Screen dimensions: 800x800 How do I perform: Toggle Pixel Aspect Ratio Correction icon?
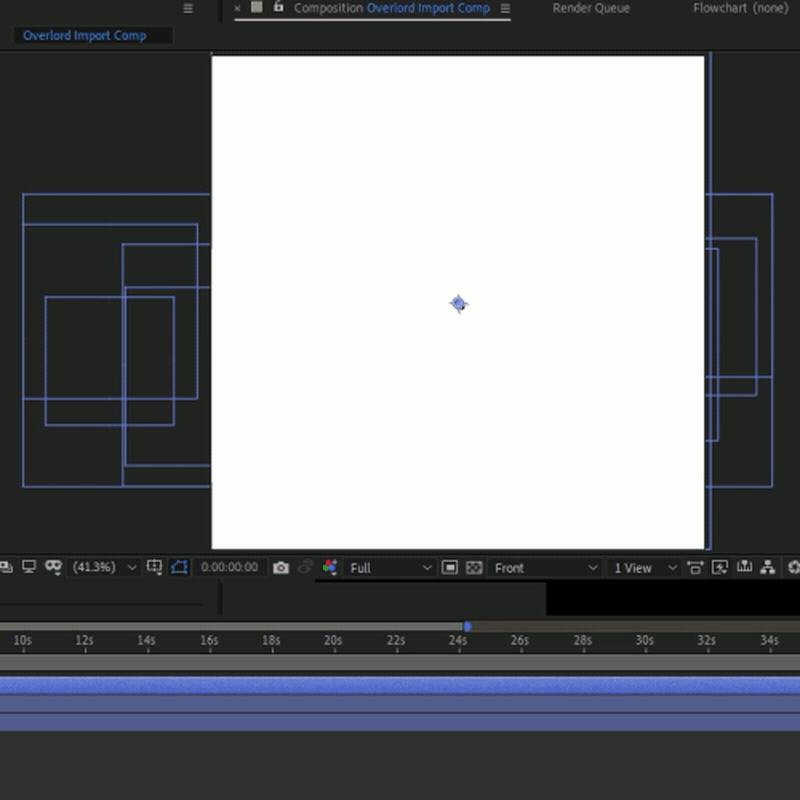point(695,567)
